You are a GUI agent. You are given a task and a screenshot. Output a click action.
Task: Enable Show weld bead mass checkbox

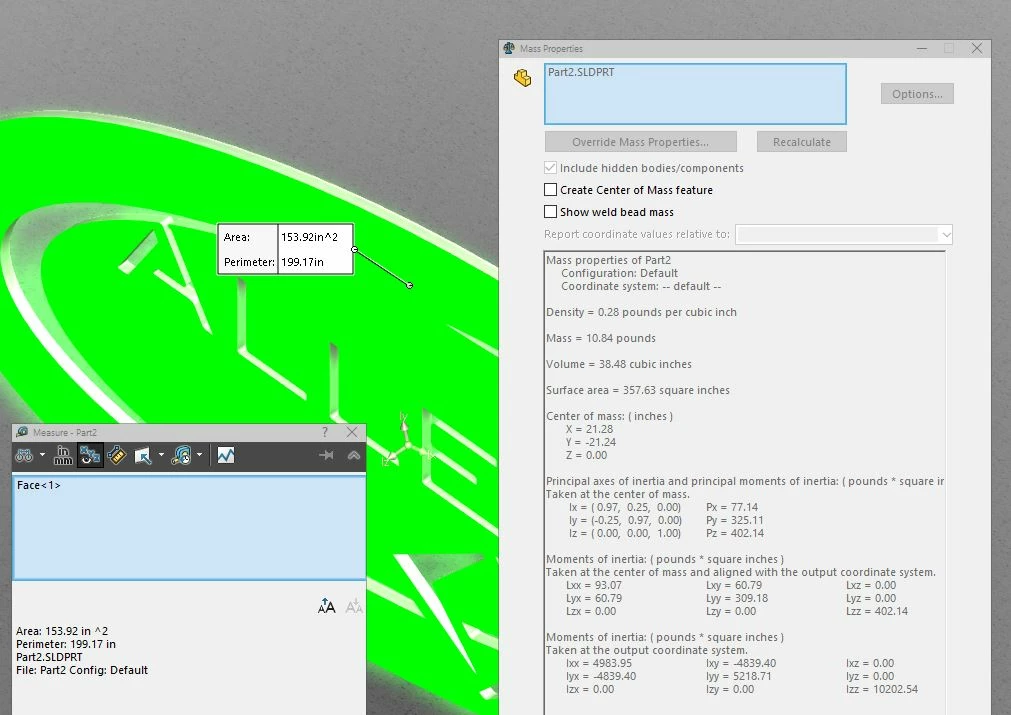point(550,211)
